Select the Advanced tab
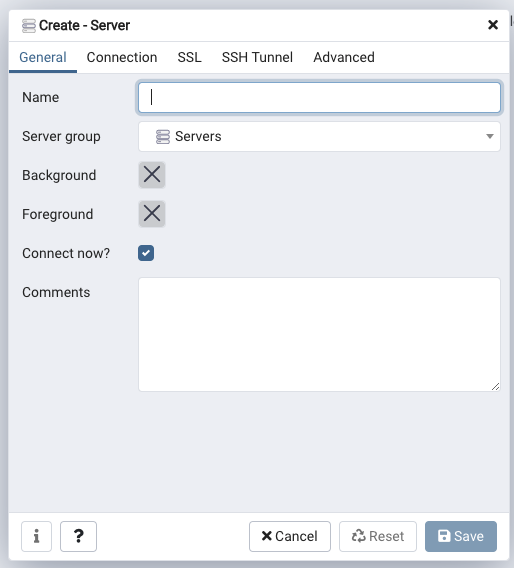 pyautogui.click(x=344, y=57)
